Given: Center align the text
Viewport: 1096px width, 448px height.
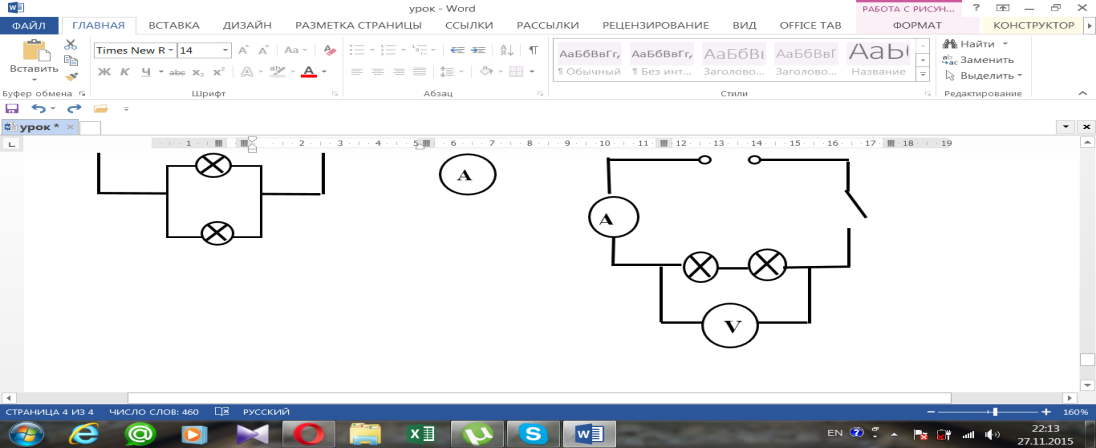Looking at the screenshot, I should (x=377, y=72).
